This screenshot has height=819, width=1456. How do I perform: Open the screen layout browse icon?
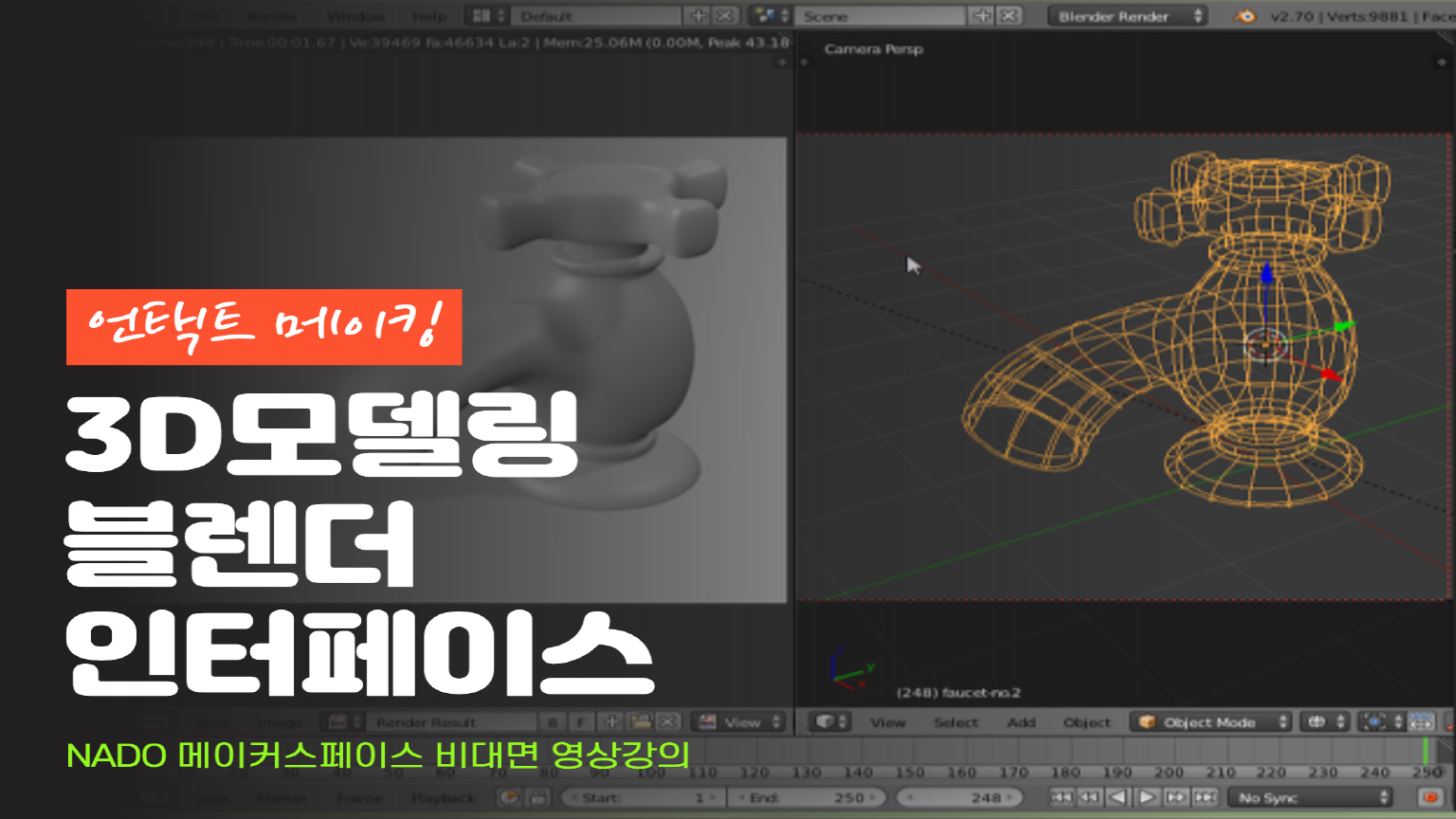click(487, 16)
